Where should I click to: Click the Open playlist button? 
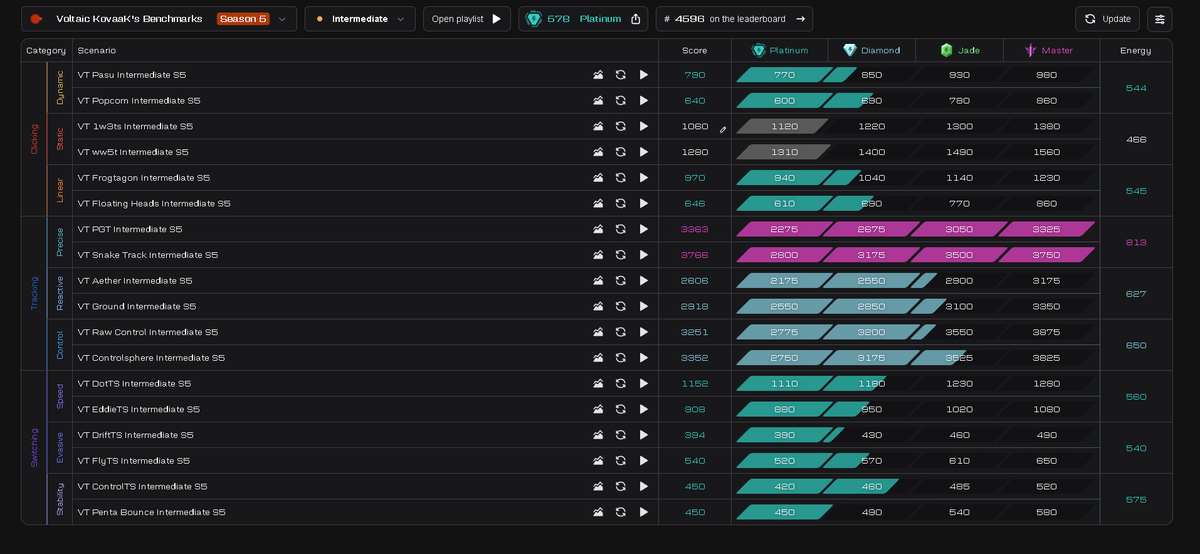[x=467, y=19]
